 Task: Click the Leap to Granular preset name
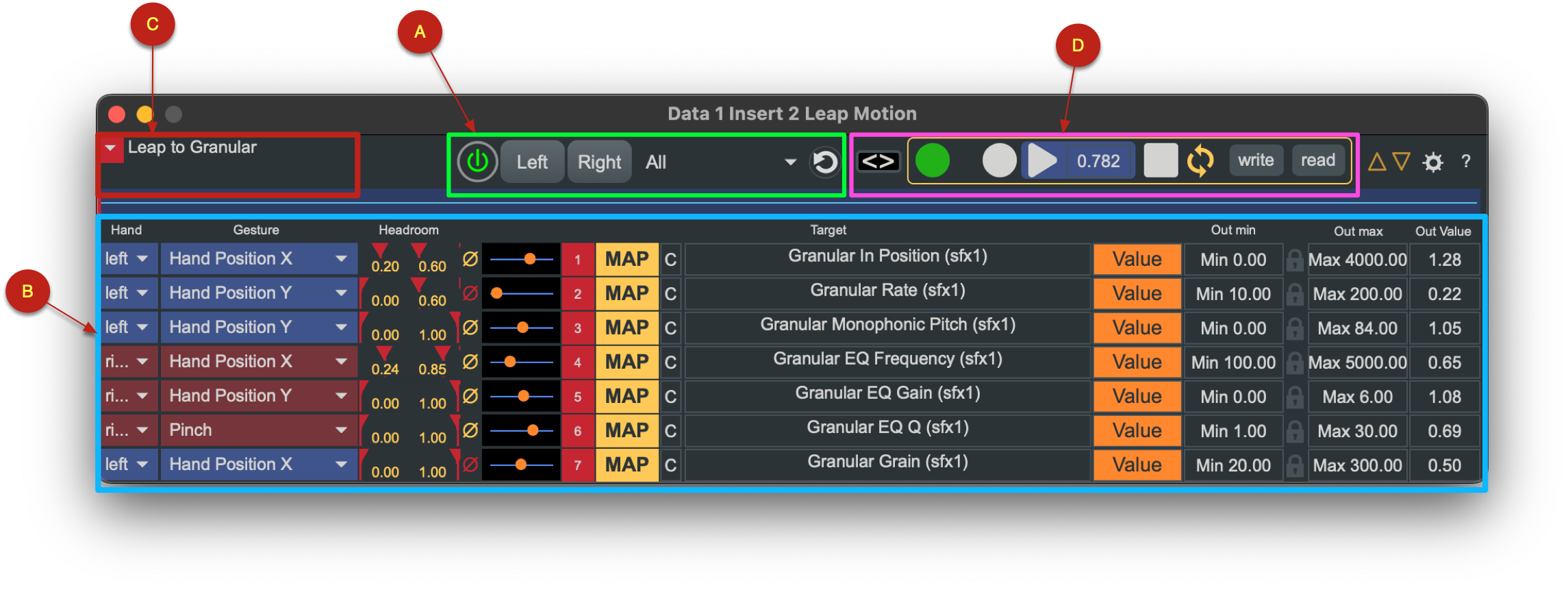click(192, 147)
